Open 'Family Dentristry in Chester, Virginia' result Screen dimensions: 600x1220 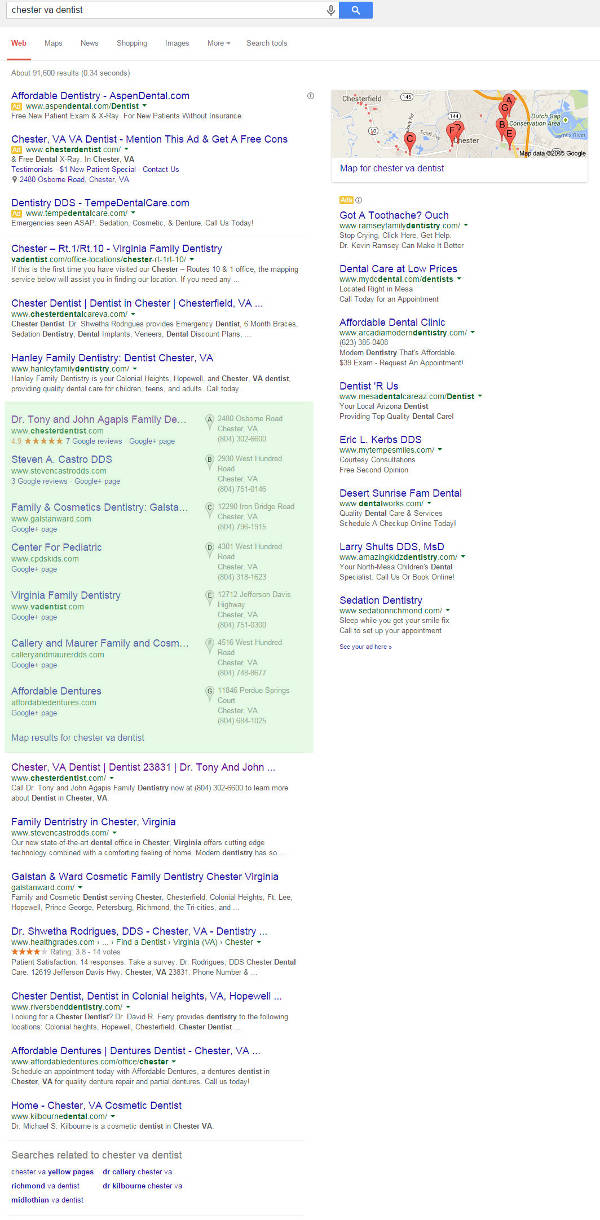(93, 822)
